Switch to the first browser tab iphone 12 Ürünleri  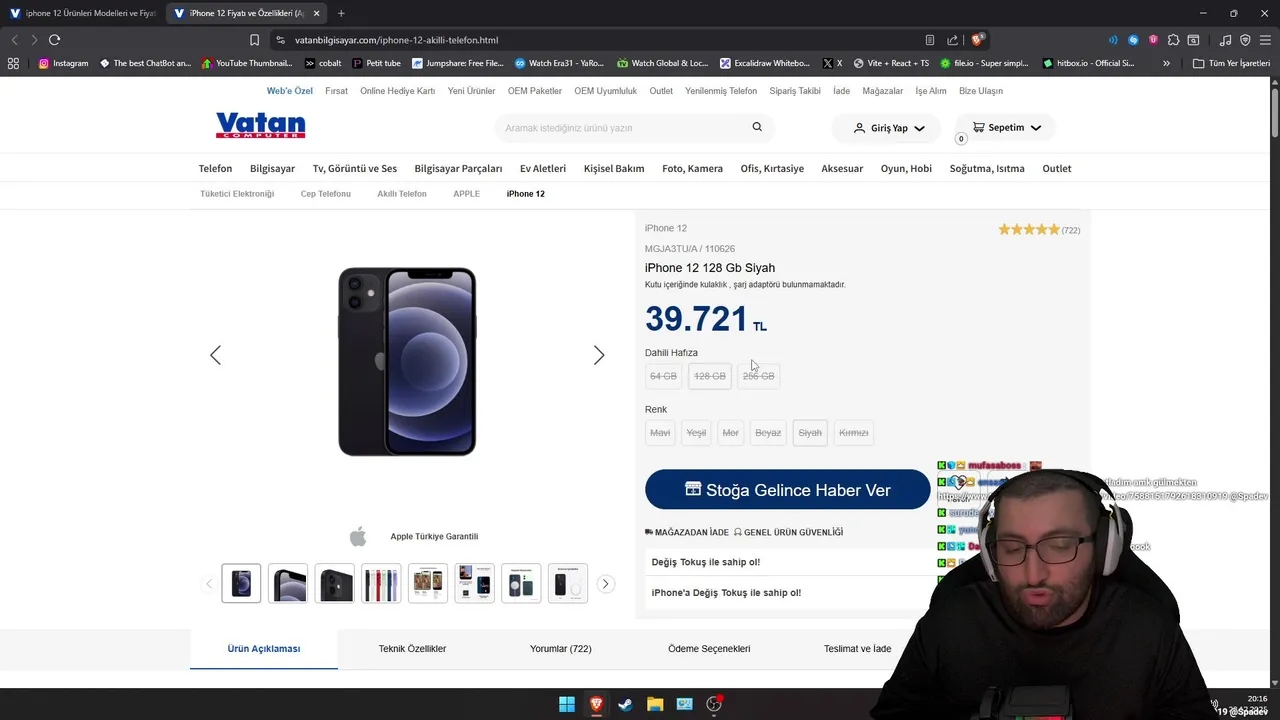click(84, 13)
